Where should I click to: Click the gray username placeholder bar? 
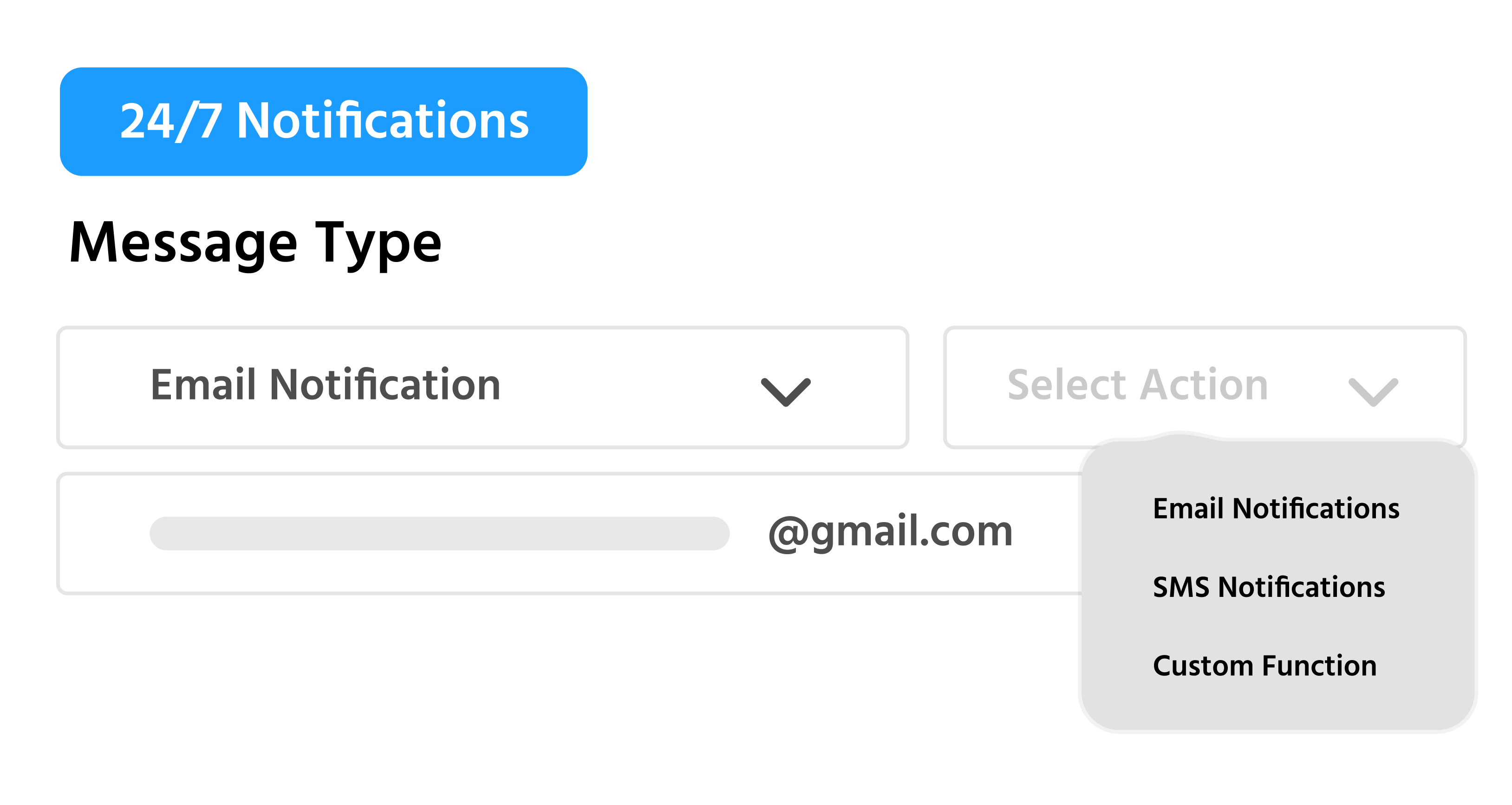click(439, 533)
